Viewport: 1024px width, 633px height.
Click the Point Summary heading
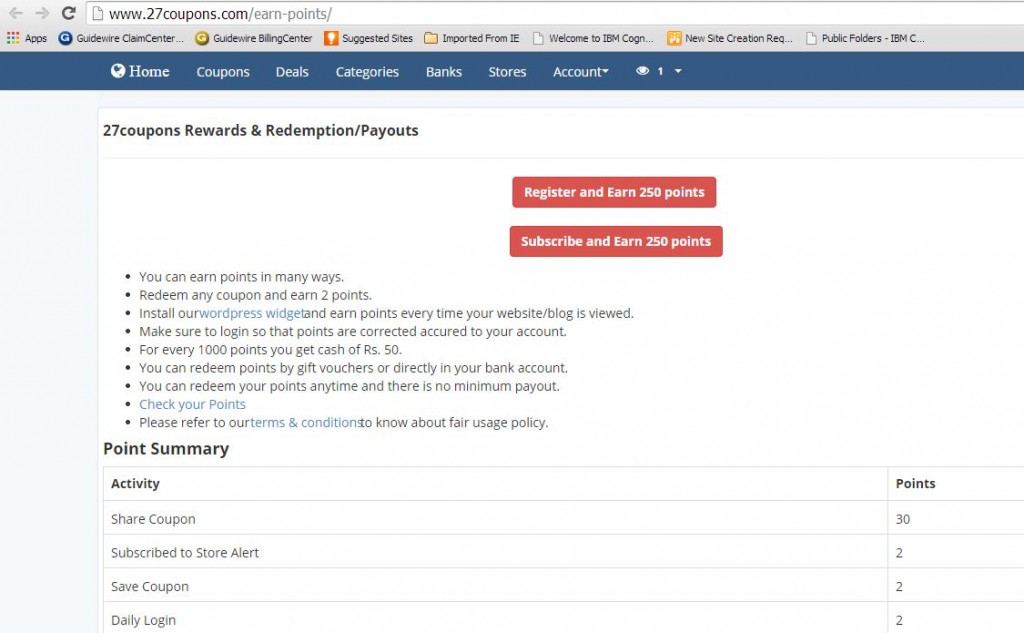pyautogui.click(x=166, y=449)
